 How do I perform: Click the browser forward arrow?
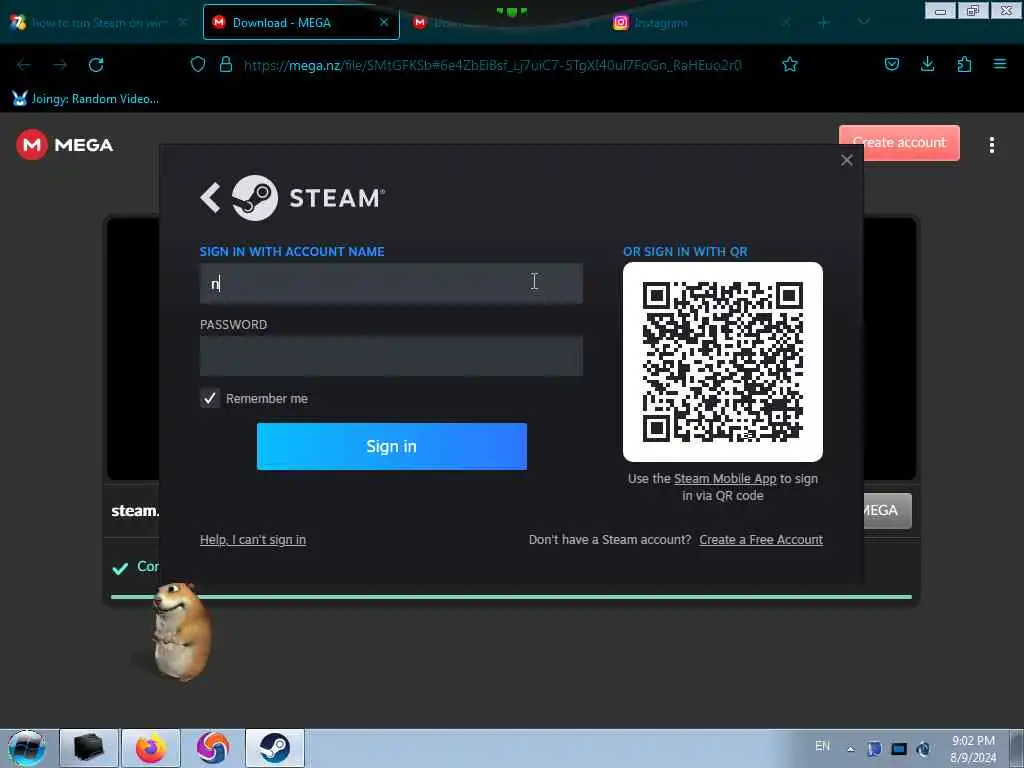point(60,65)
